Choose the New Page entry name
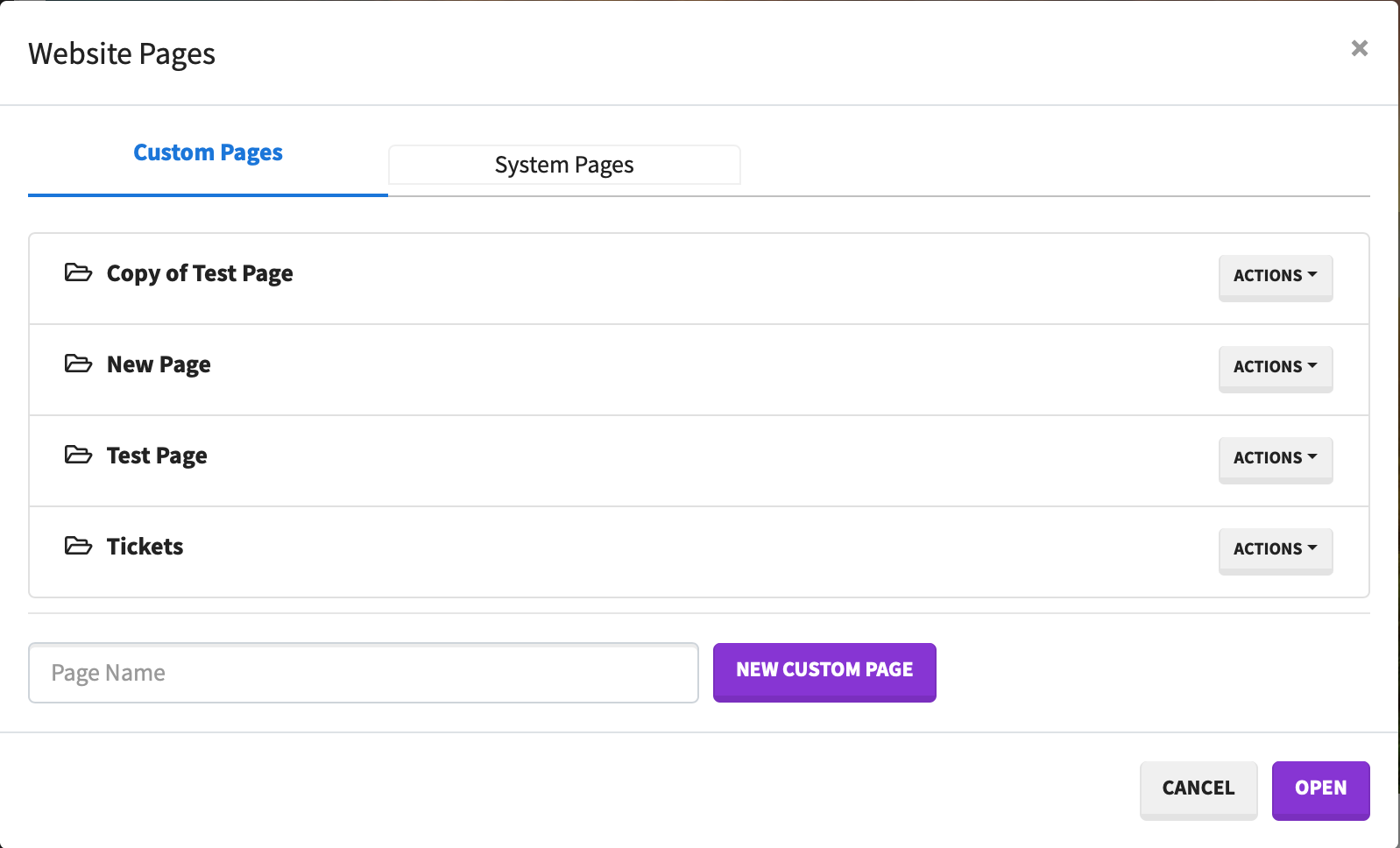Screen dimensions: 1400x848 (x=159, y=364)
